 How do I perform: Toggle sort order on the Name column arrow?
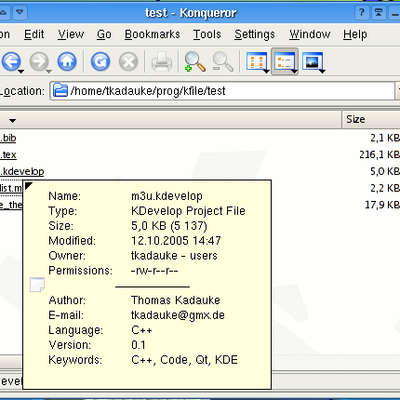[x=12, y=121]
